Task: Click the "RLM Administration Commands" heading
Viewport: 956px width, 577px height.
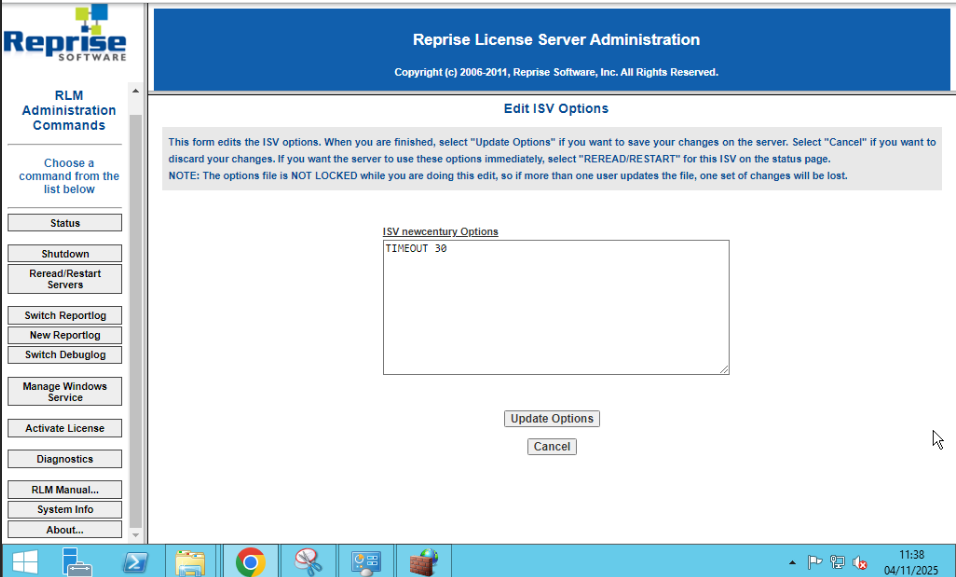Action: tap(69, 110)
